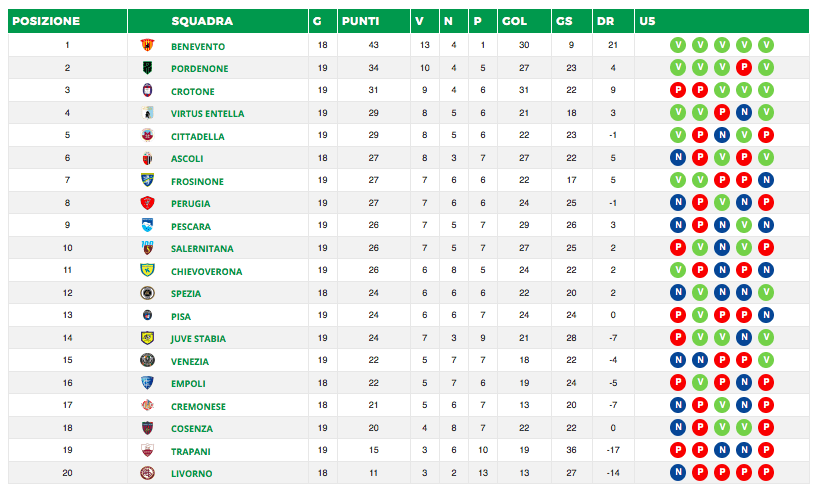Click the SQUADRA column header
This screenshot has height=501, width=818.
pyautogui.click(x=202, y=21)
